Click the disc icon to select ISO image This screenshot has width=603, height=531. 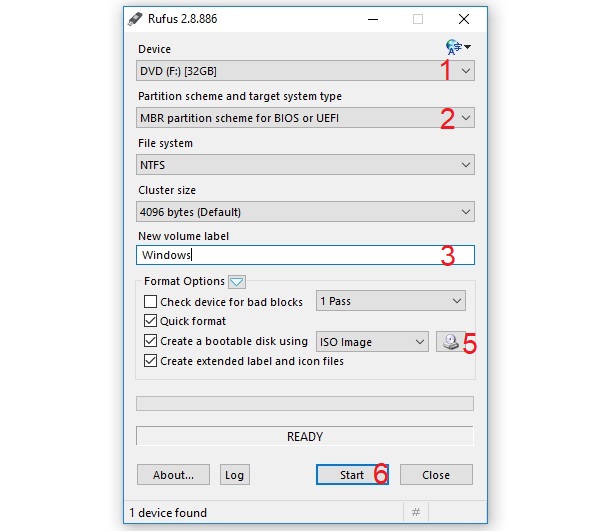(450, 341)
